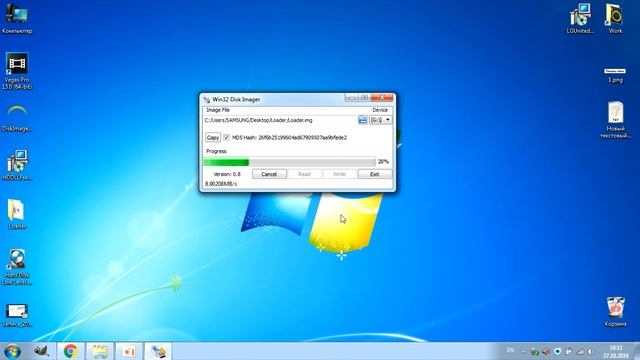Click the greyed-out Write button
Screen dimensions: 640x360
(x=339, y=174)
